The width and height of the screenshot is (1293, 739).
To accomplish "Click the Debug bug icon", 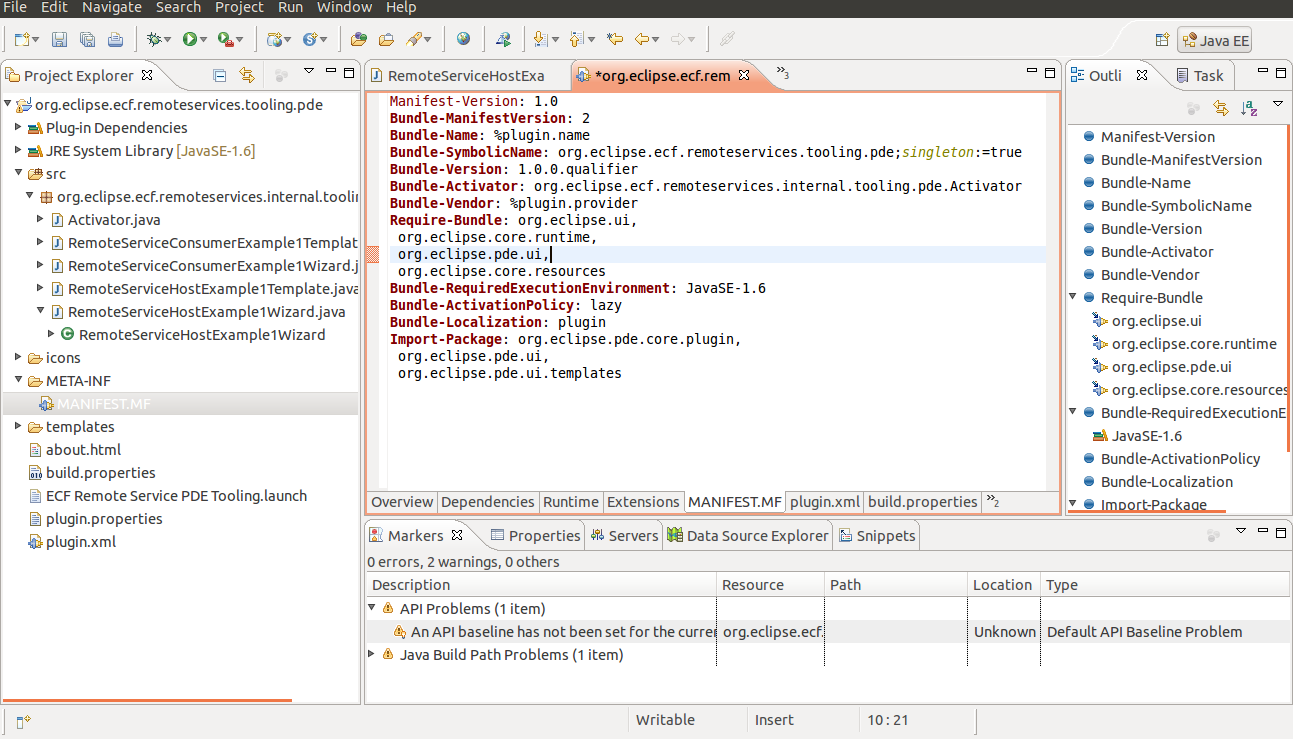I will coord(154,40).
